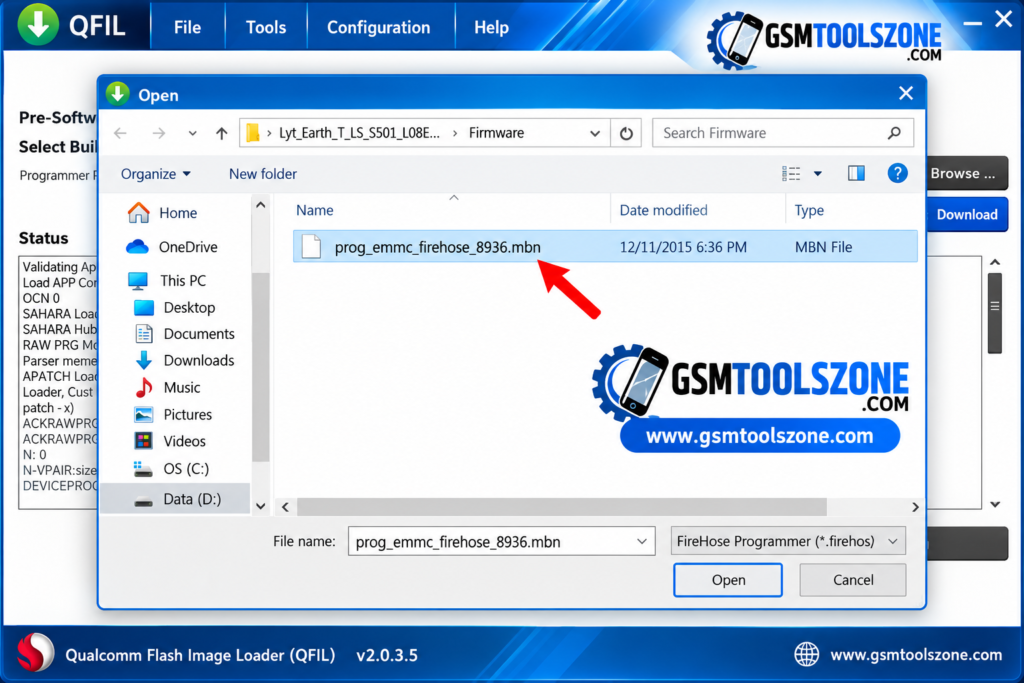Sort files by Type column
This screenshot has height=683, width=1024.
[809, 210]
